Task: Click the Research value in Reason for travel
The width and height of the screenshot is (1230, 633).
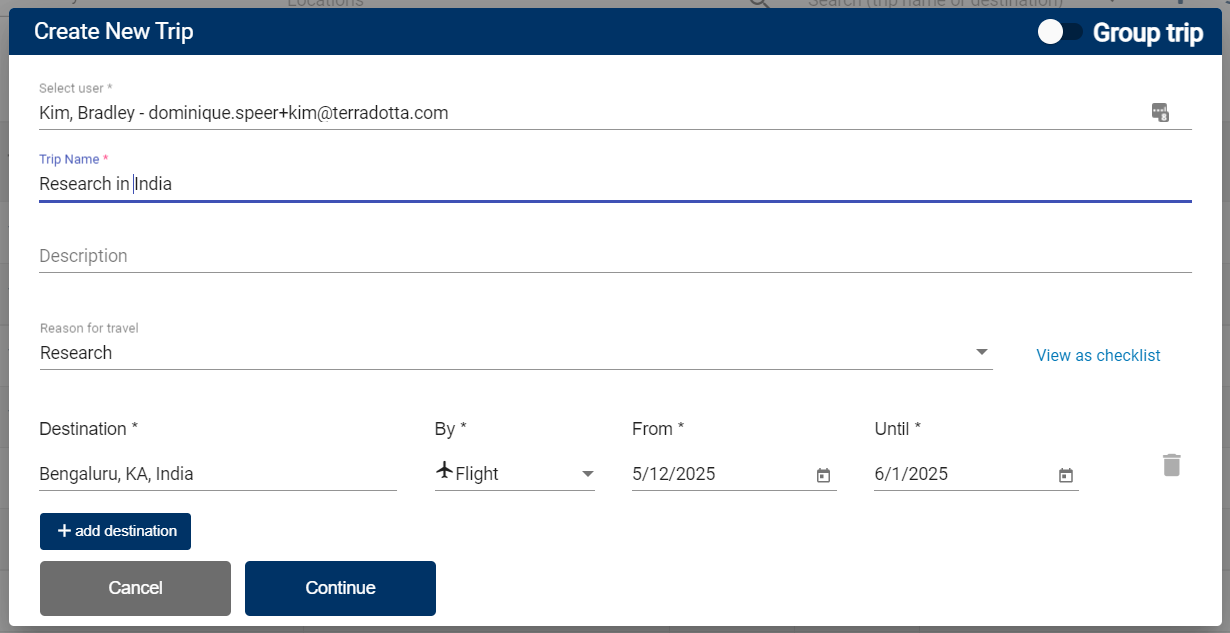Action: point(76,353)
